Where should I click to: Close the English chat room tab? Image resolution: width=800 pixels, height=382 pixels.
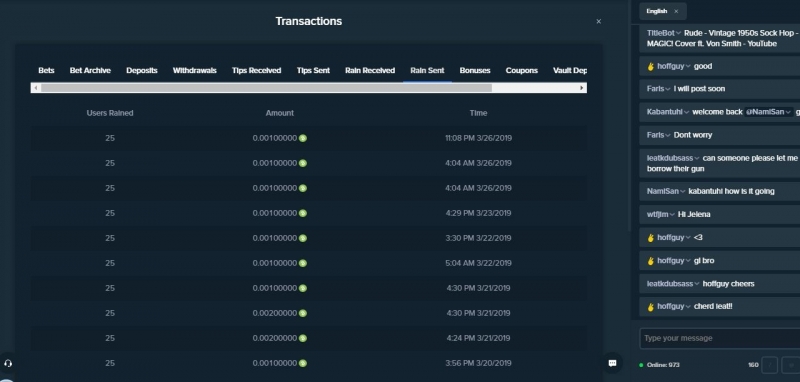pyautogui.click(x=676, y=11)
